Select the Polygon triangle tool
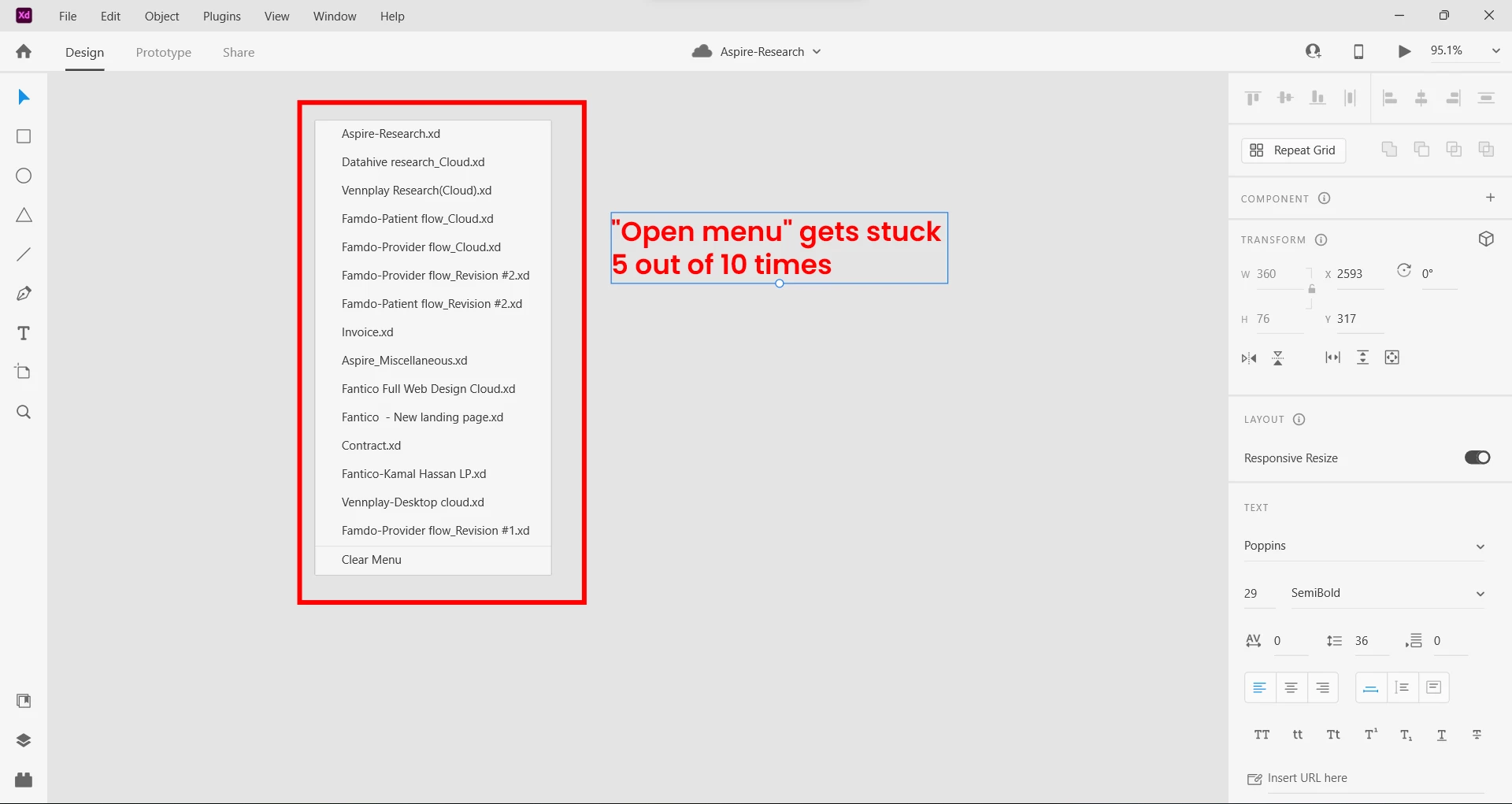 point(24,215)
